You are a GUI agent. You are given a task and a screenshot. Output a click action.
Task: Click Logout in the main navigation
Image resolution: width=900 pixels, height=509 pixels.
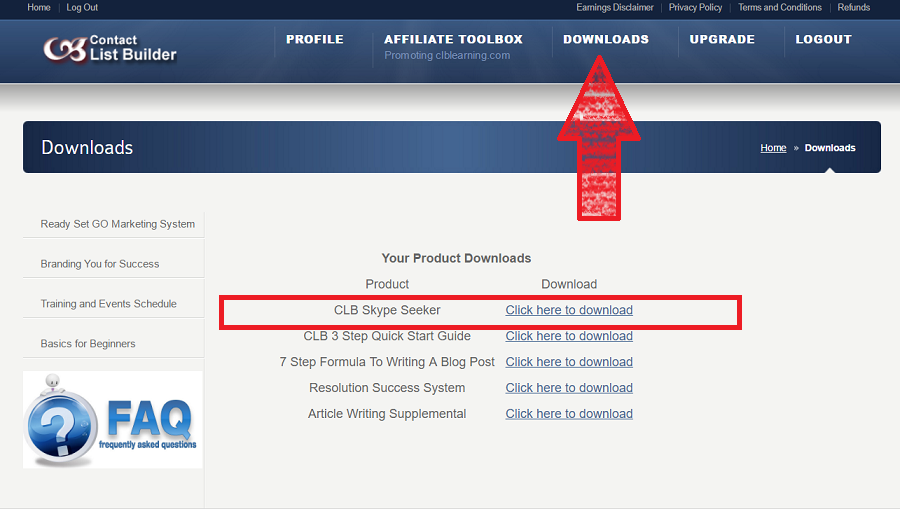pyautogui.click(x=823, y=40)
